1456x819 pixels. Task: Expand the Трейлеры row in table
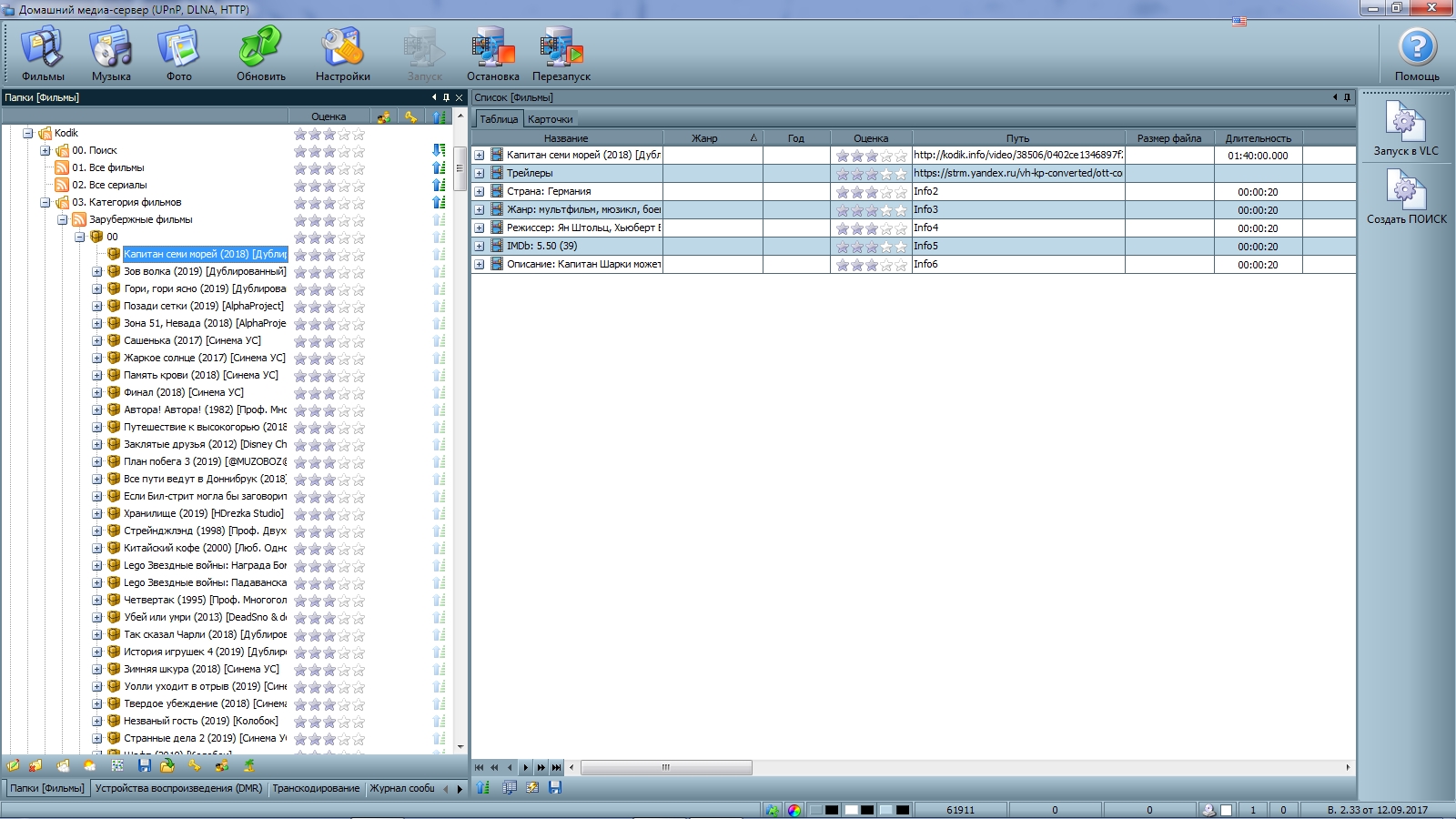pyautogui.click(x=480, y=173)
